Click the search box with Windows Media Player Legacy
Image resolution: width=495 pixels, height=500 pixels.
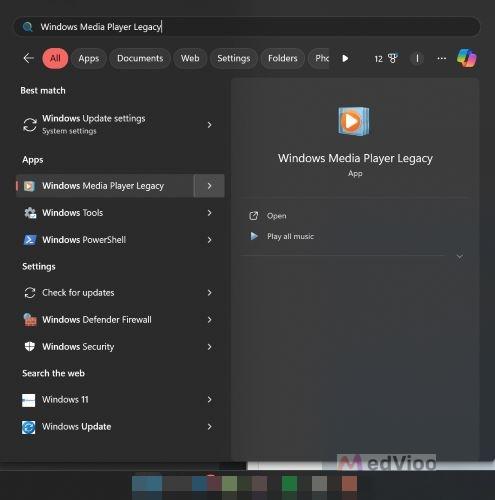pos(247,27)
